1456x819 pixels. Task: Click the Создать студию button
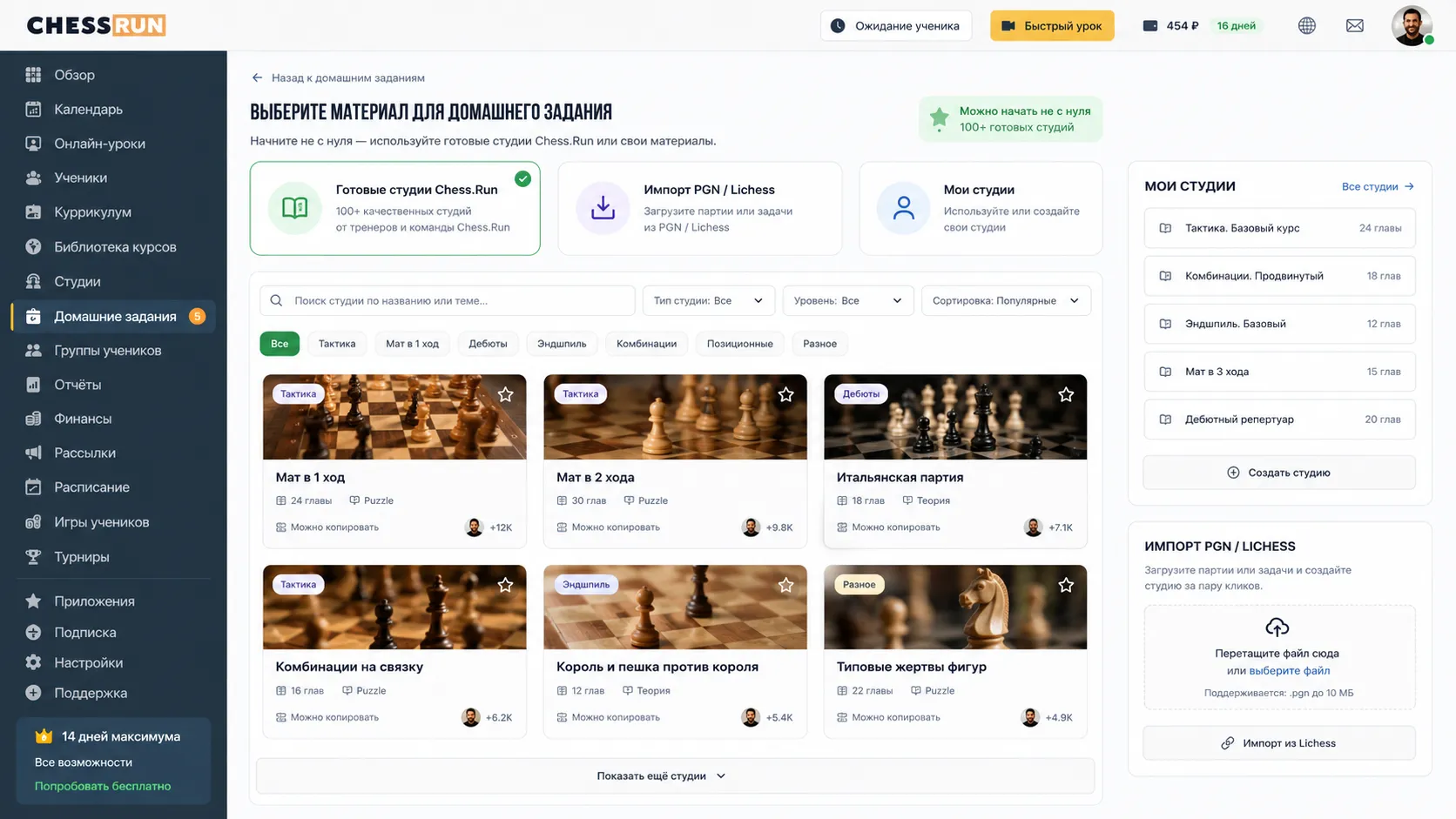click(x=1279, y=473)
